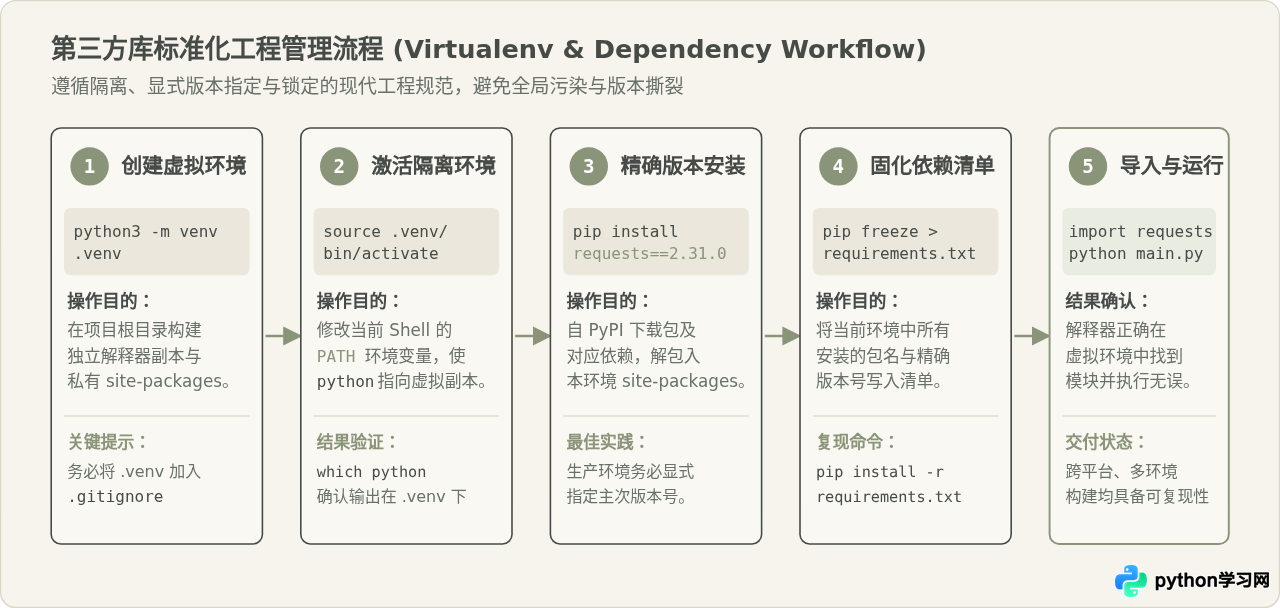Image resolution: width=1280 pixels, height=608 pixels.
Task: Click the line "在项目根目录构建"
Action: 134,330
